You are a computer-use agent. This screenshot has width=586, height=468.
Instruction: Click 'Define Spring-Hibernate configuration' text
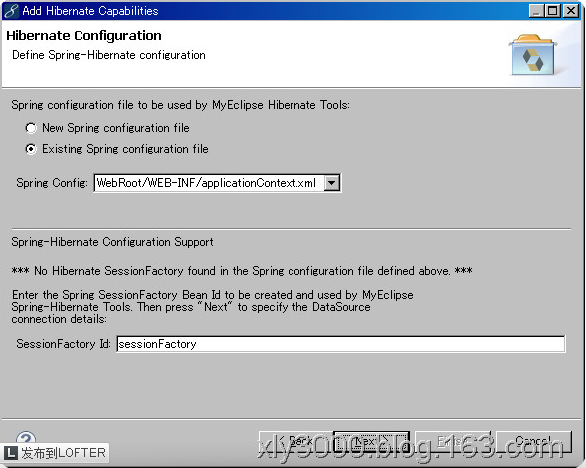tap(109, 55)
